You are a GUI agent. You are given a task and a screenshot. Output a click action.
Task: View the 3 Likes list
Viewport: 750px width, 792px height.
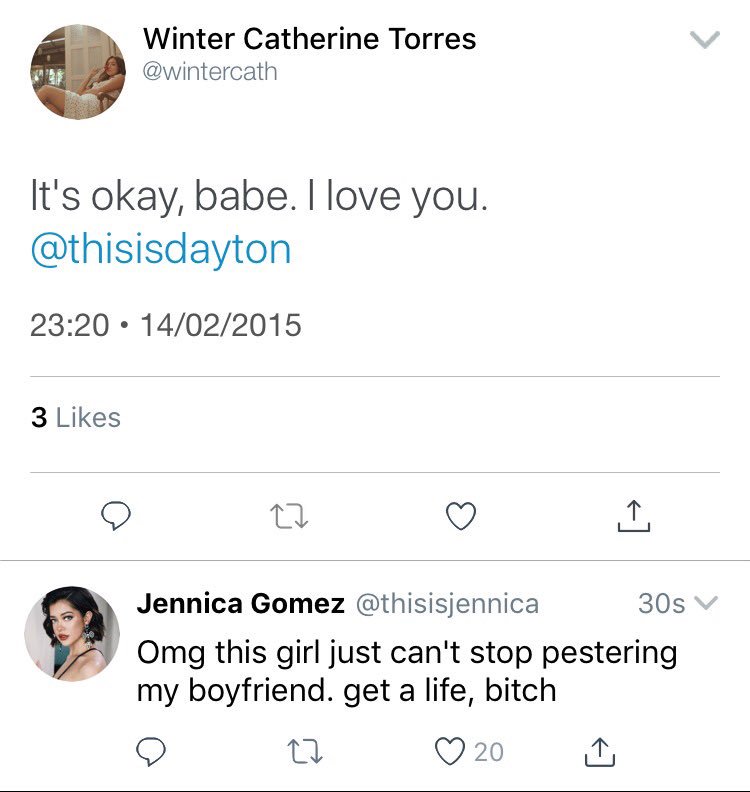75,417
